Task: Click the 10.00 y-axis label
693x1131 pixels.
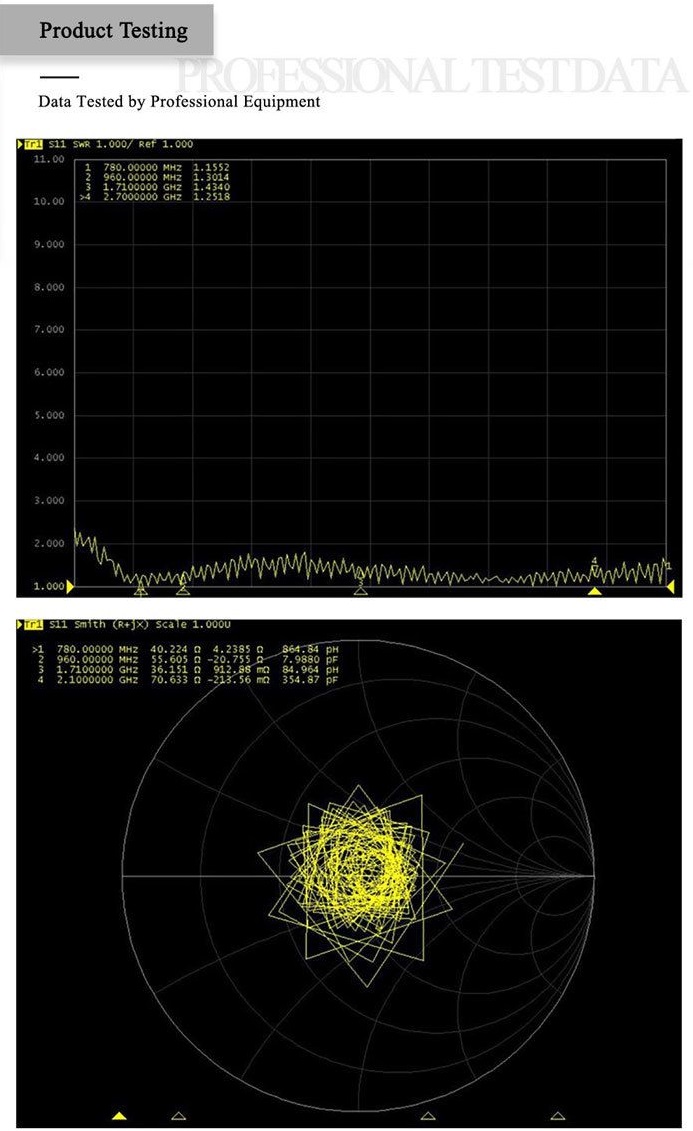Action: (49, 202)
